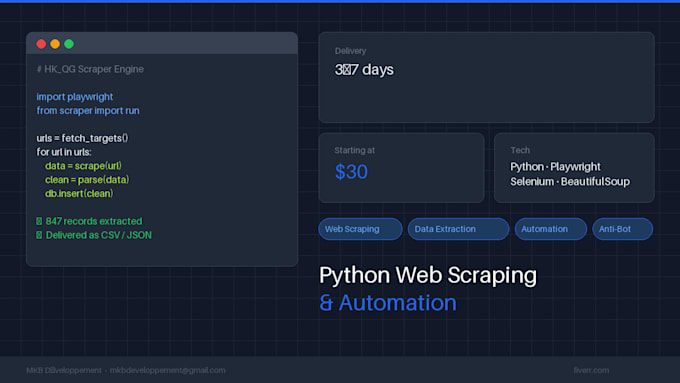Click the 'Selenium · BeautifulSoup' text
Screen dimensions: 680x383
pyautogui.click(x=570, y=181)
